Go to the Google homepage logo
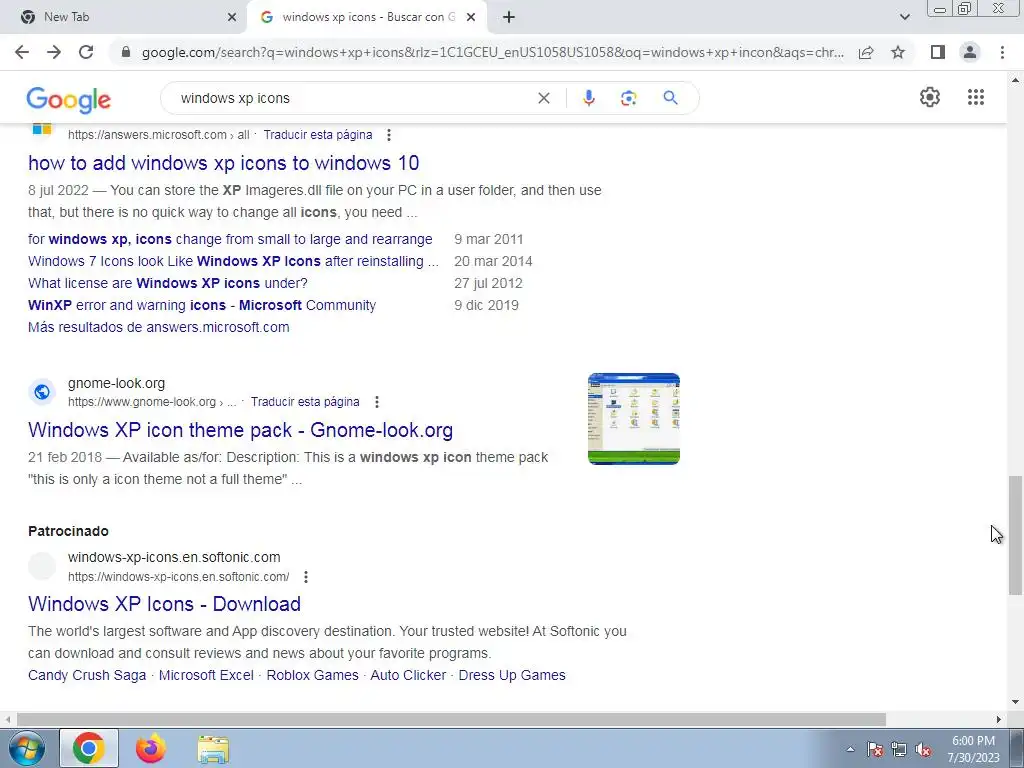 (69, 99)
